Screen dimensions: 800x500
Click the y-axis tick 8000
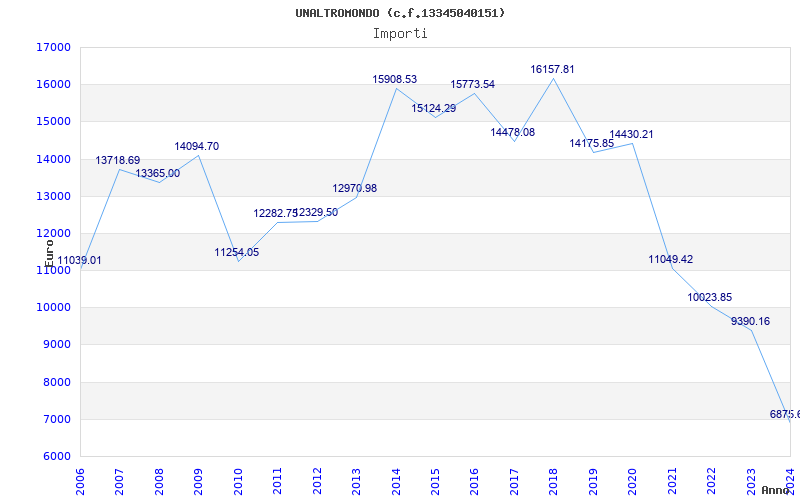click(x=56, y=382)
